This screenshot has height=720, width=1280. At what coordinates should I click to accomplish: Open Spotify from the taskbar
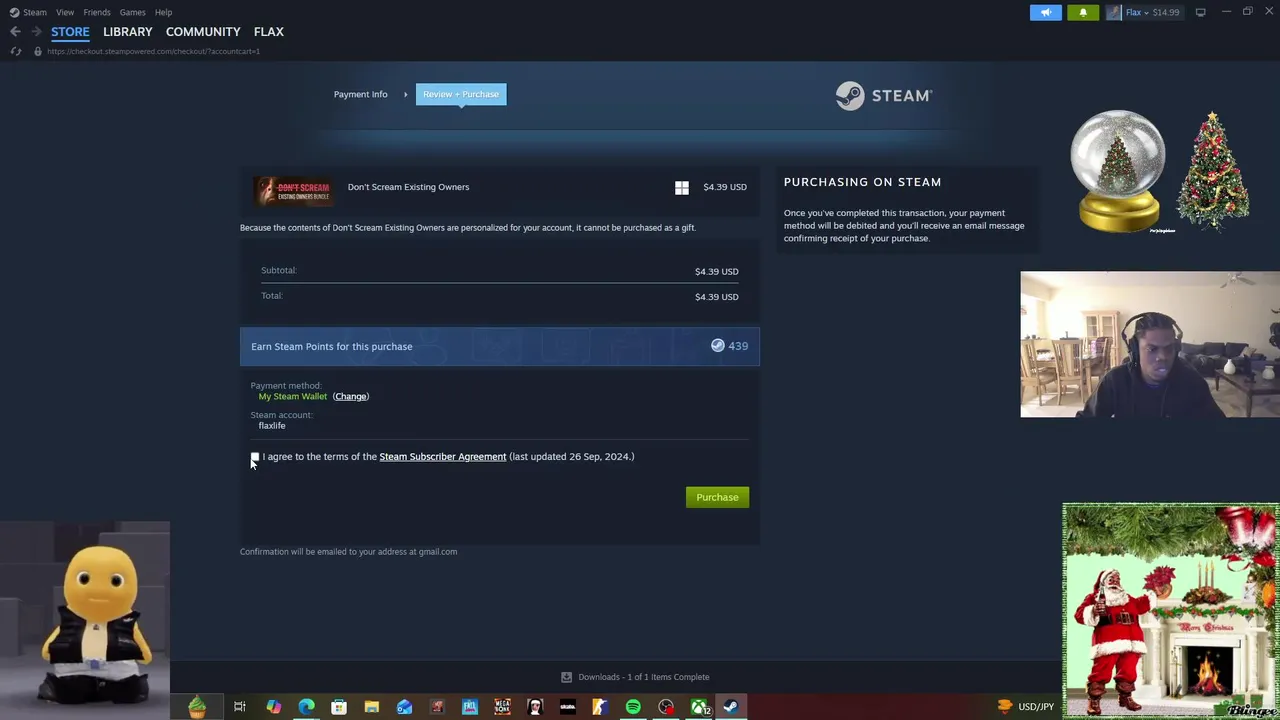633,707
